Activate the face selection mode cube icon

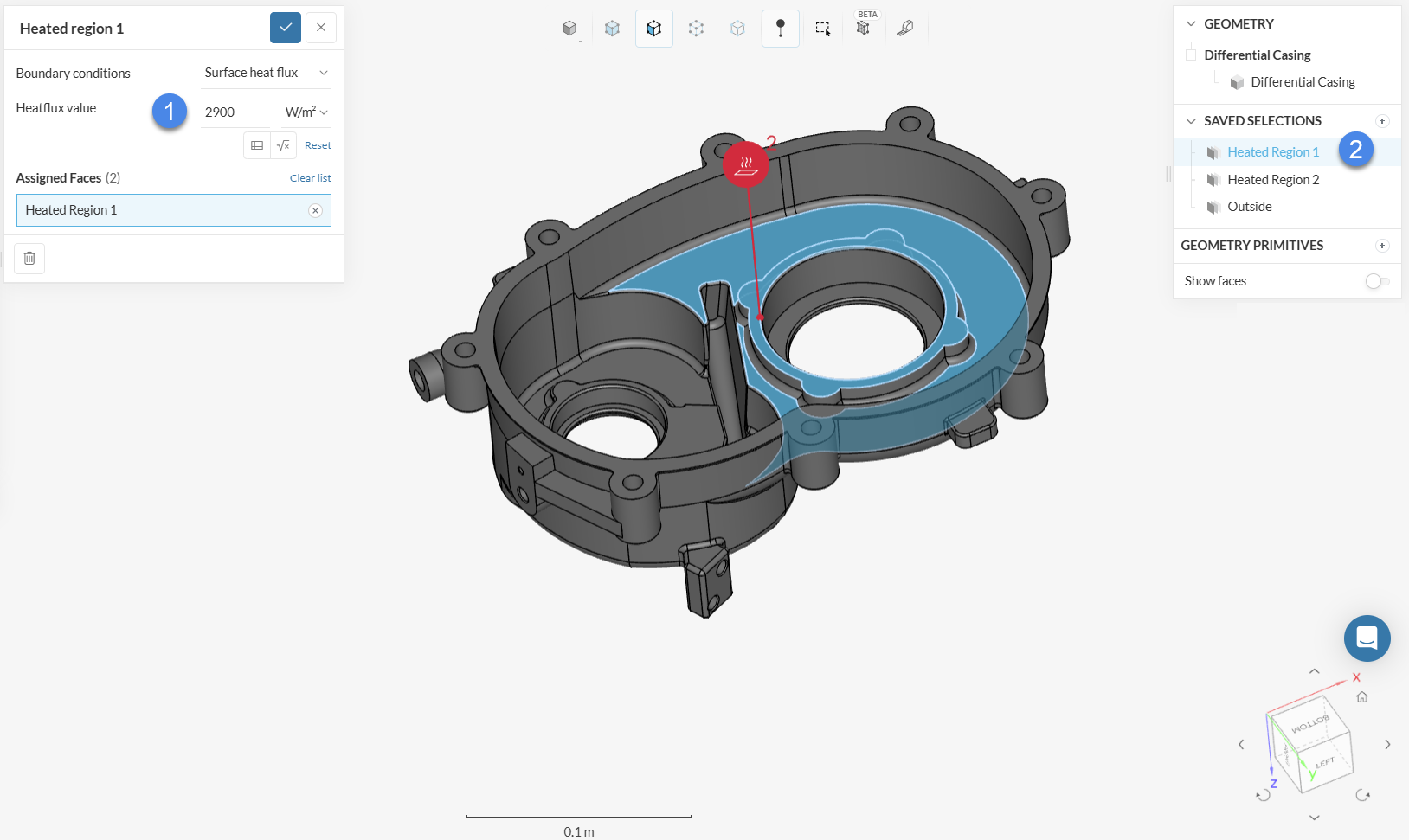(x=653, y=29)
